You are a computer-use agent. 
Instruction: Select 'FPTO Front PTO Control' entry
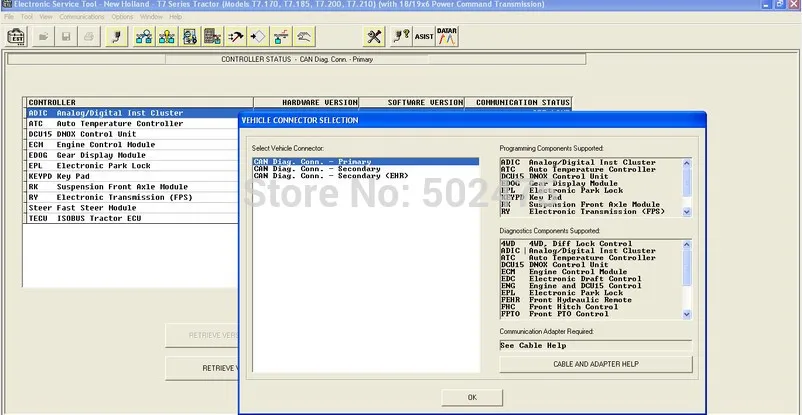(591, 314)
